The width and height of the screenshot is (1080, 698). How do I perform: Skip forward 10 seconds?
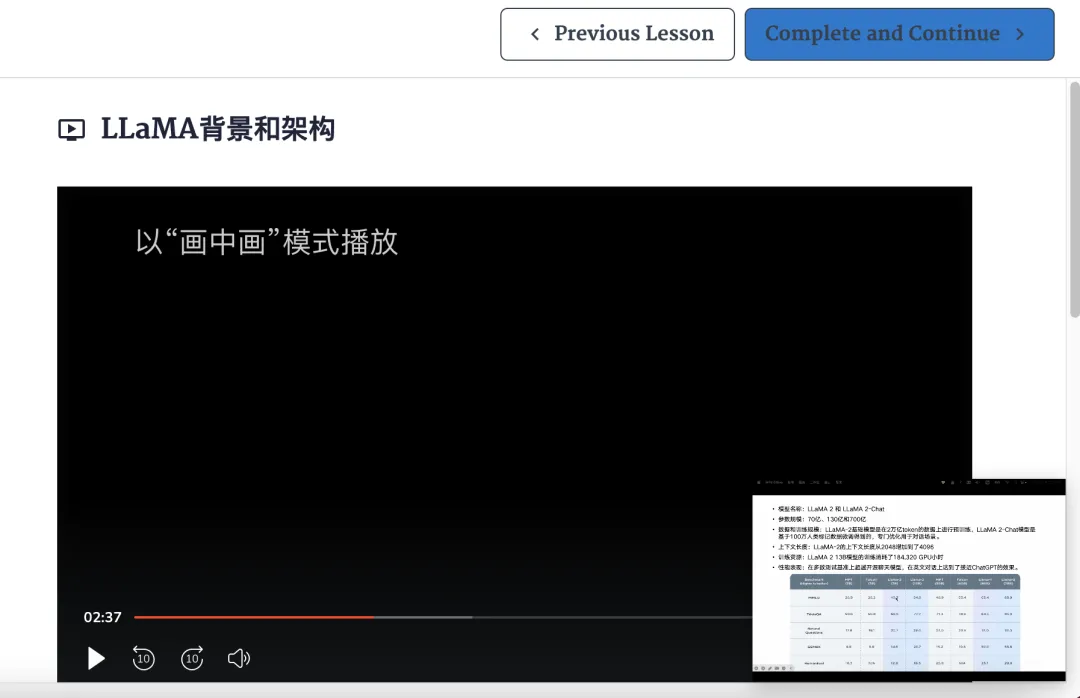[192, 659]
